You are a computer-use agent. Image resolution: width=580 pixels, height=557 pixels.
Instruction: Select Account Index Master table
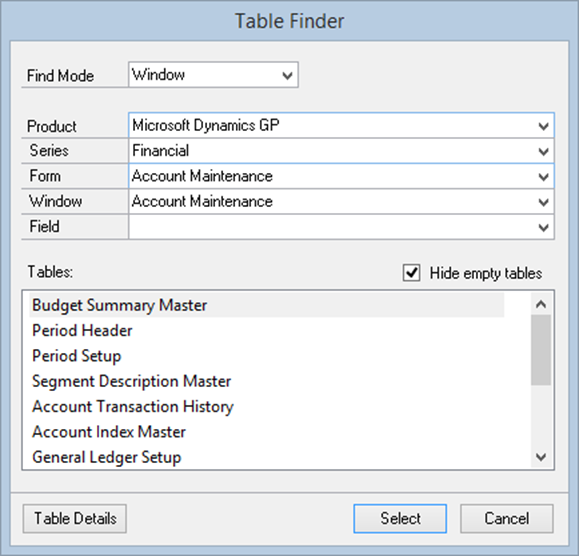(x=266, y=432)
